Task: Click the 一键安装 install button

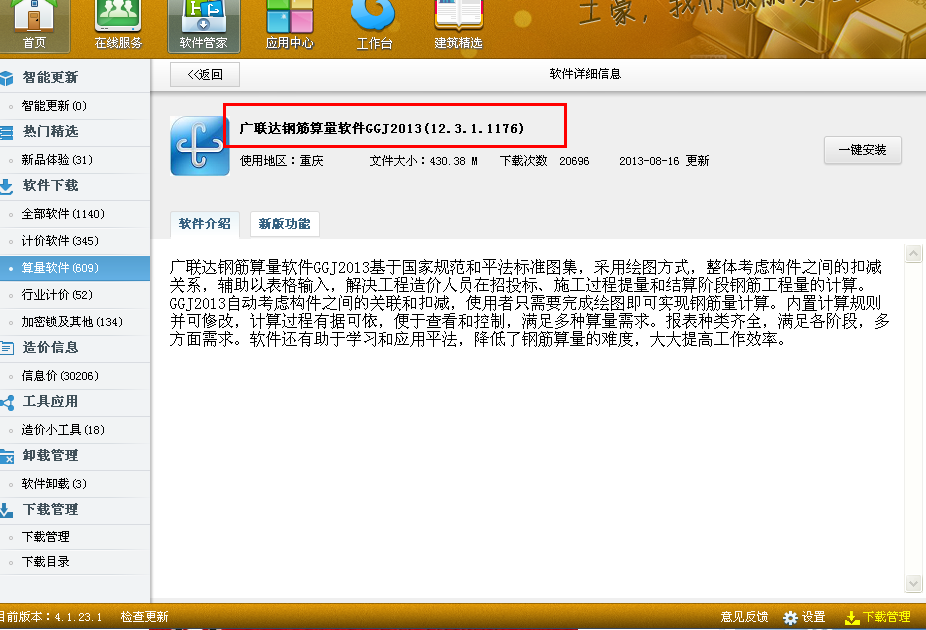Action: click(863, 150)
